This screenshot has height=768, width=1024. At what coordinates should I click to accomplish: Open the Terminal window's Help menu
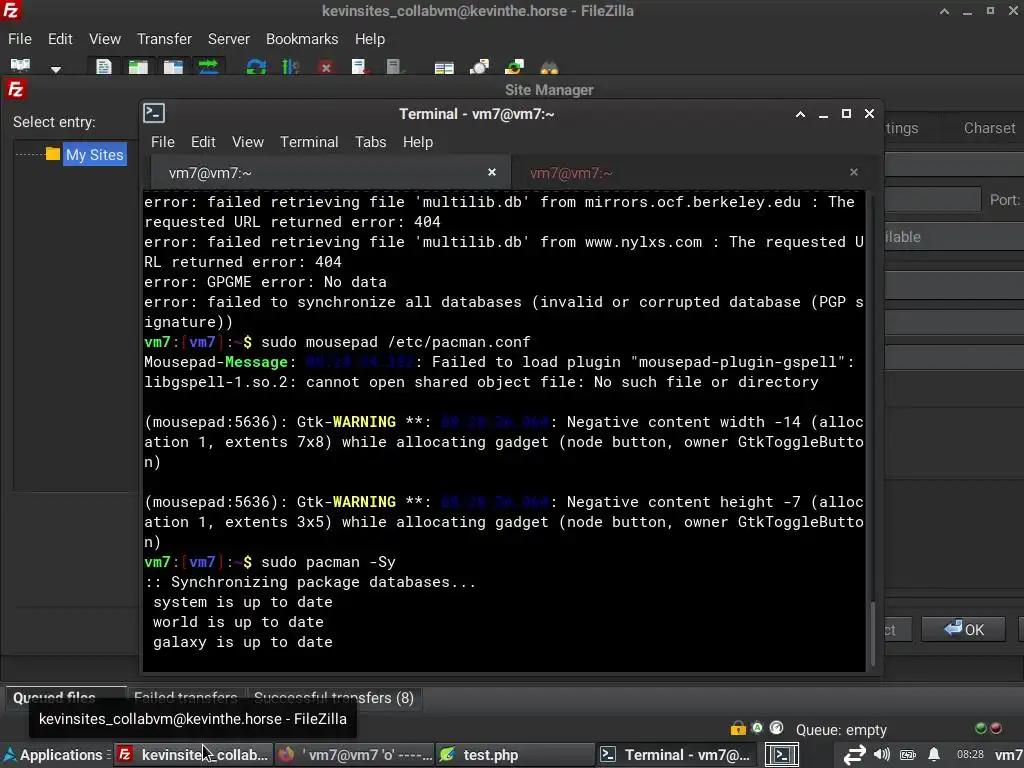417,142
